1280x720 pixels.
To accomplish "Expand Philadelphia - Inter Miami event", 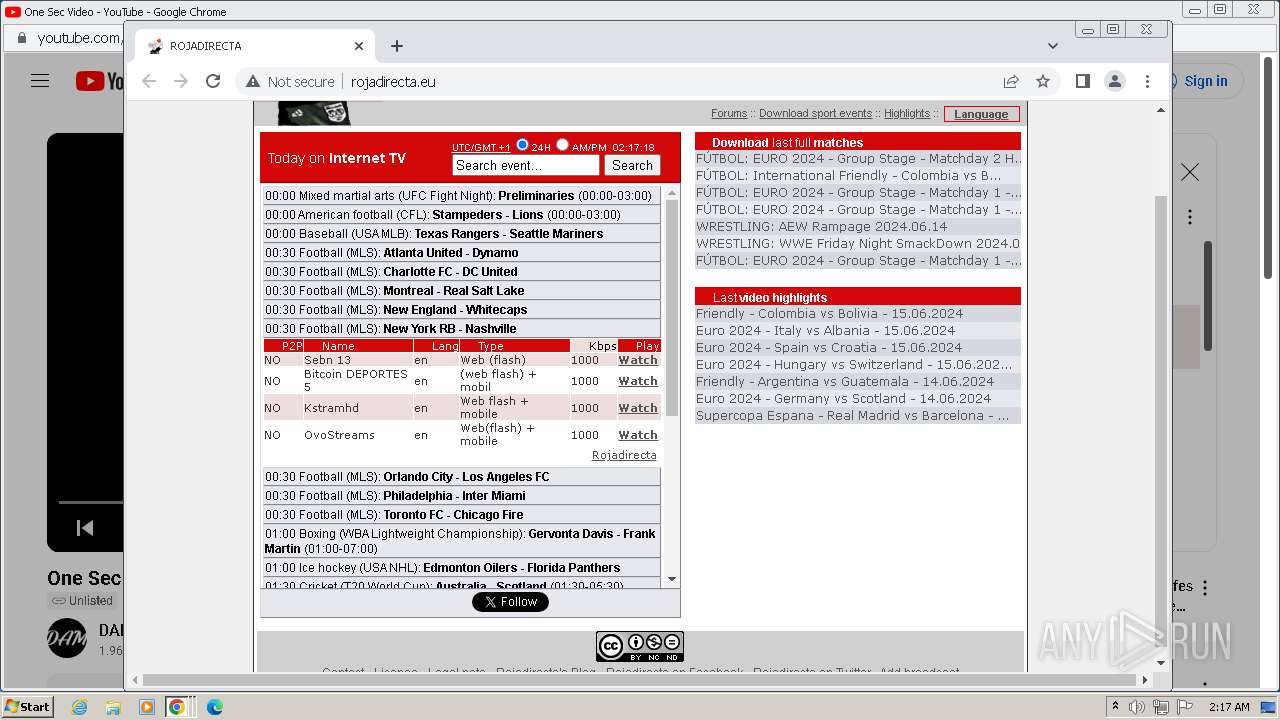I will 462,496.
